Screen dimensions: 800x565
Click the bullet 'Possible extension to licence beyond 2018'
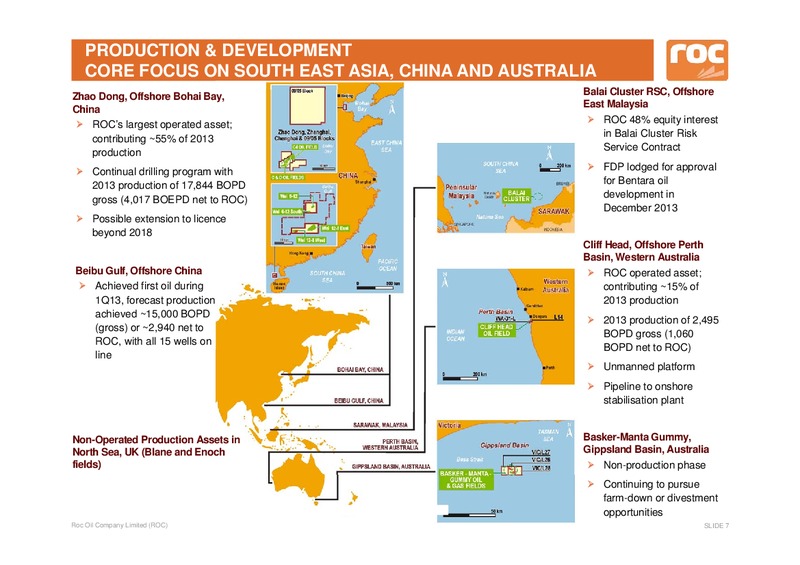point(159,225)
